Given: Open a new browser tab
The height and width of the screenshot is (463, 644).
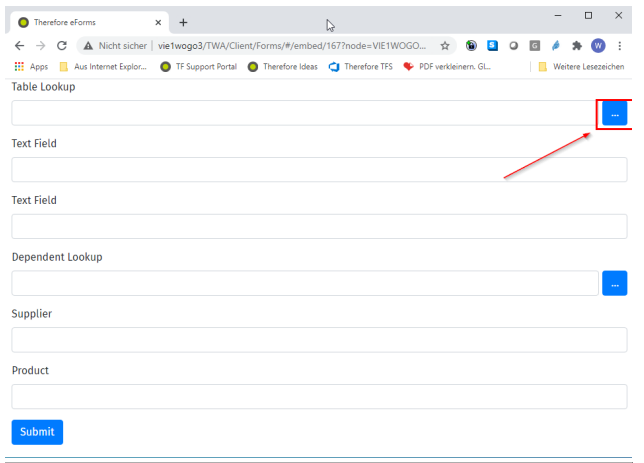Looking at the screenshot, I should [183, 23].
